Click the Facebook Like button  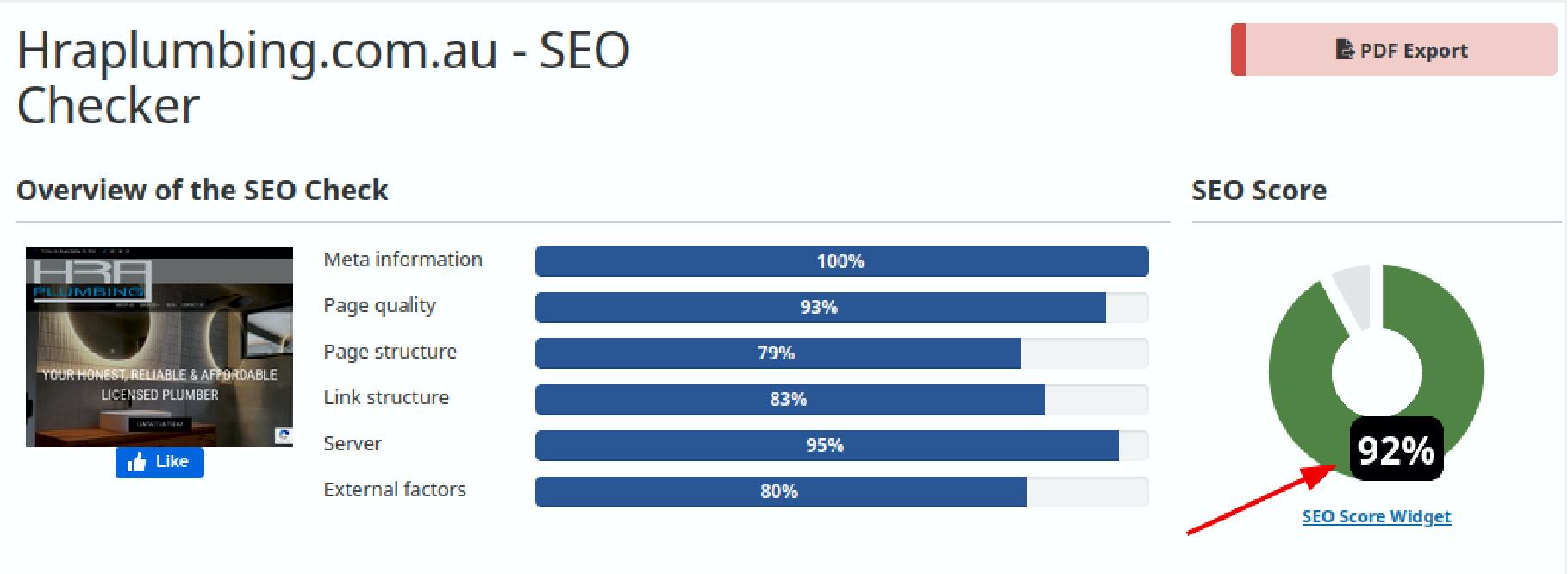point(159,462)
